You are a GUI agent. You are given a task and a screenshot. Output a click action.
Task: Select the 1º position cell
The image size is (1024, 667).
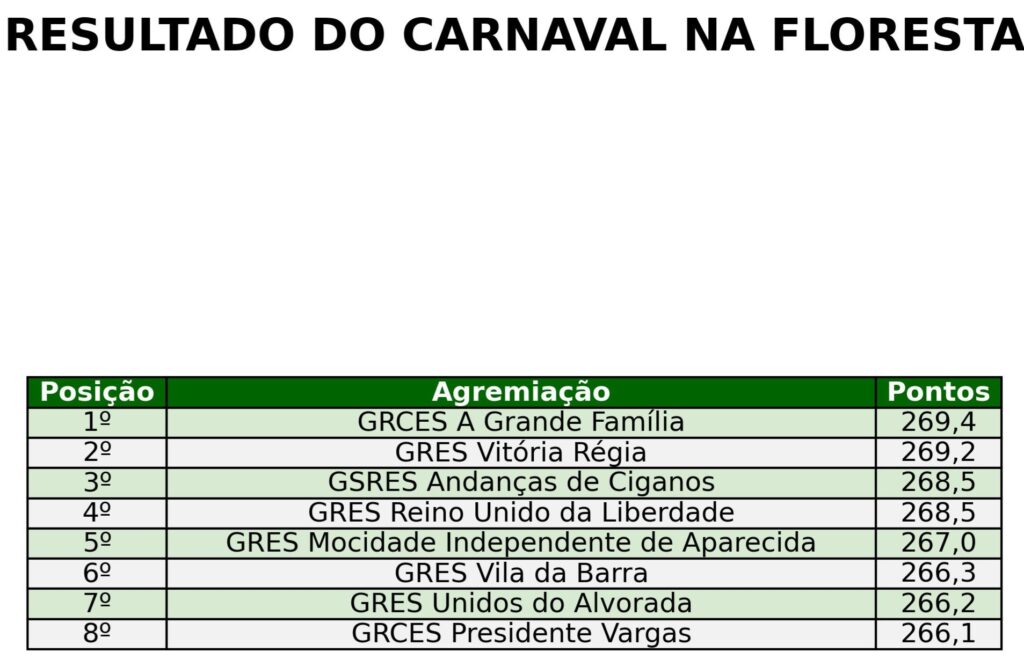[x=97, y=422]
